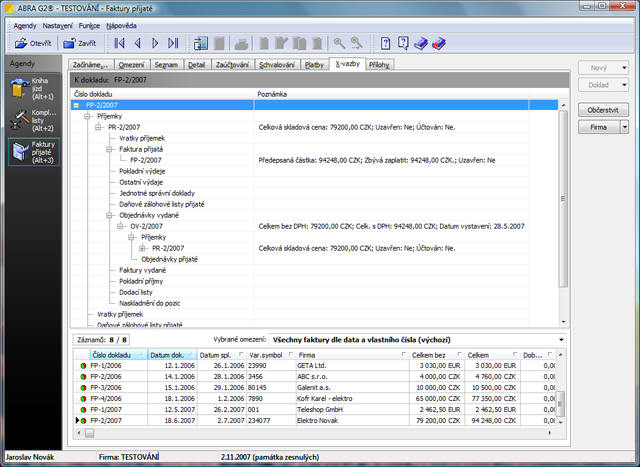Click the delete trash can toolbar icon
The image size is (640, 467).
tap(317, 43)
